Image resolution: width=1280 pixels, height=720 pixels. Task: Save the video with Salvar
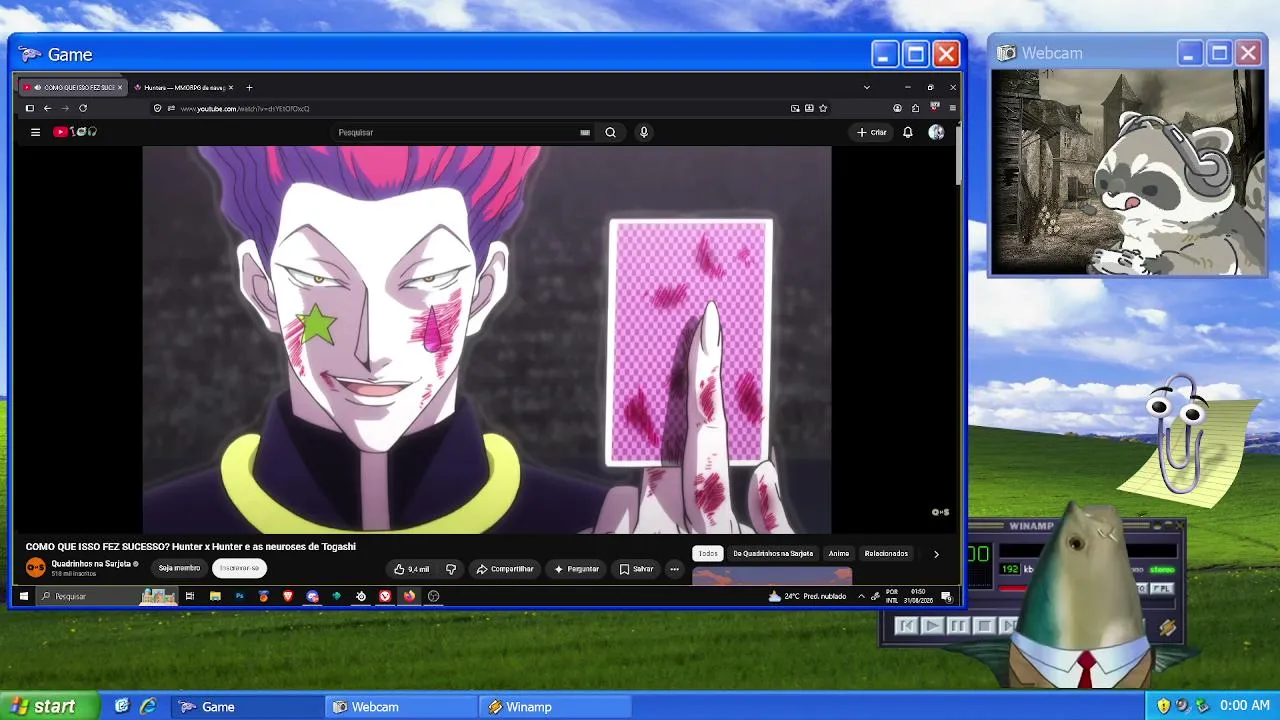(x=636, y=569)
